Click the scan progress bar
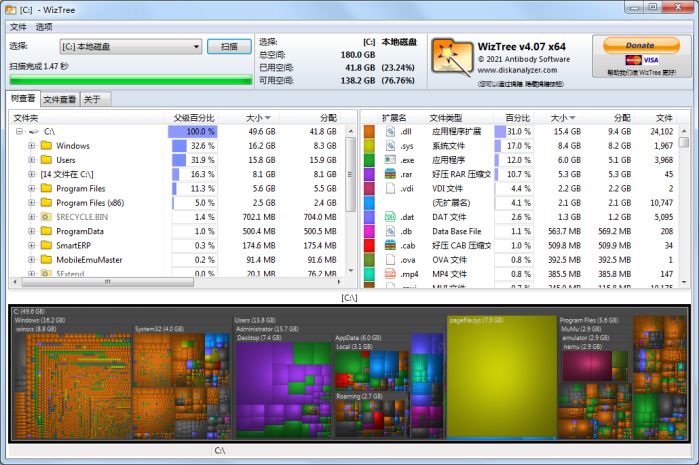Viewport: 699px width, 465px height. click(x=131, y=80)
